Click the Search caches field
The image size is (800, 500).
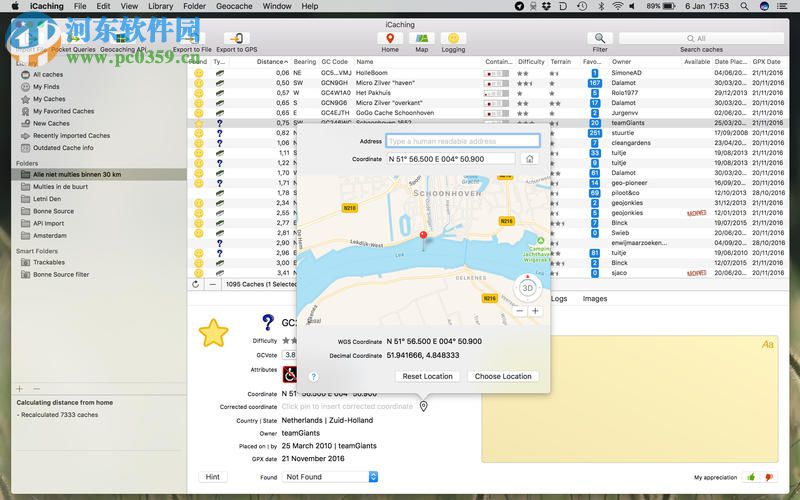tap(701, 38)
